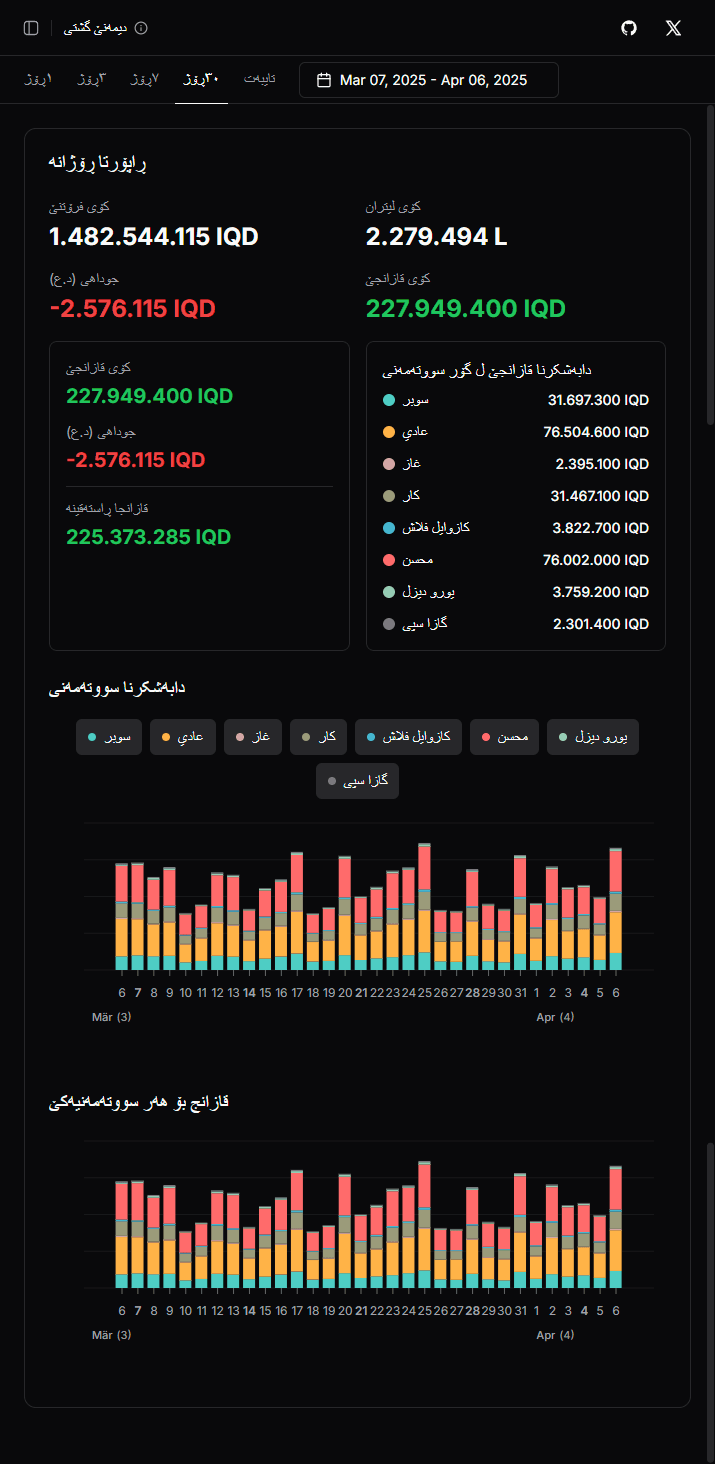Toggle the سوپەر fuel series chip
Screen dimensions: 715x1464
click(x=109, y=737)
